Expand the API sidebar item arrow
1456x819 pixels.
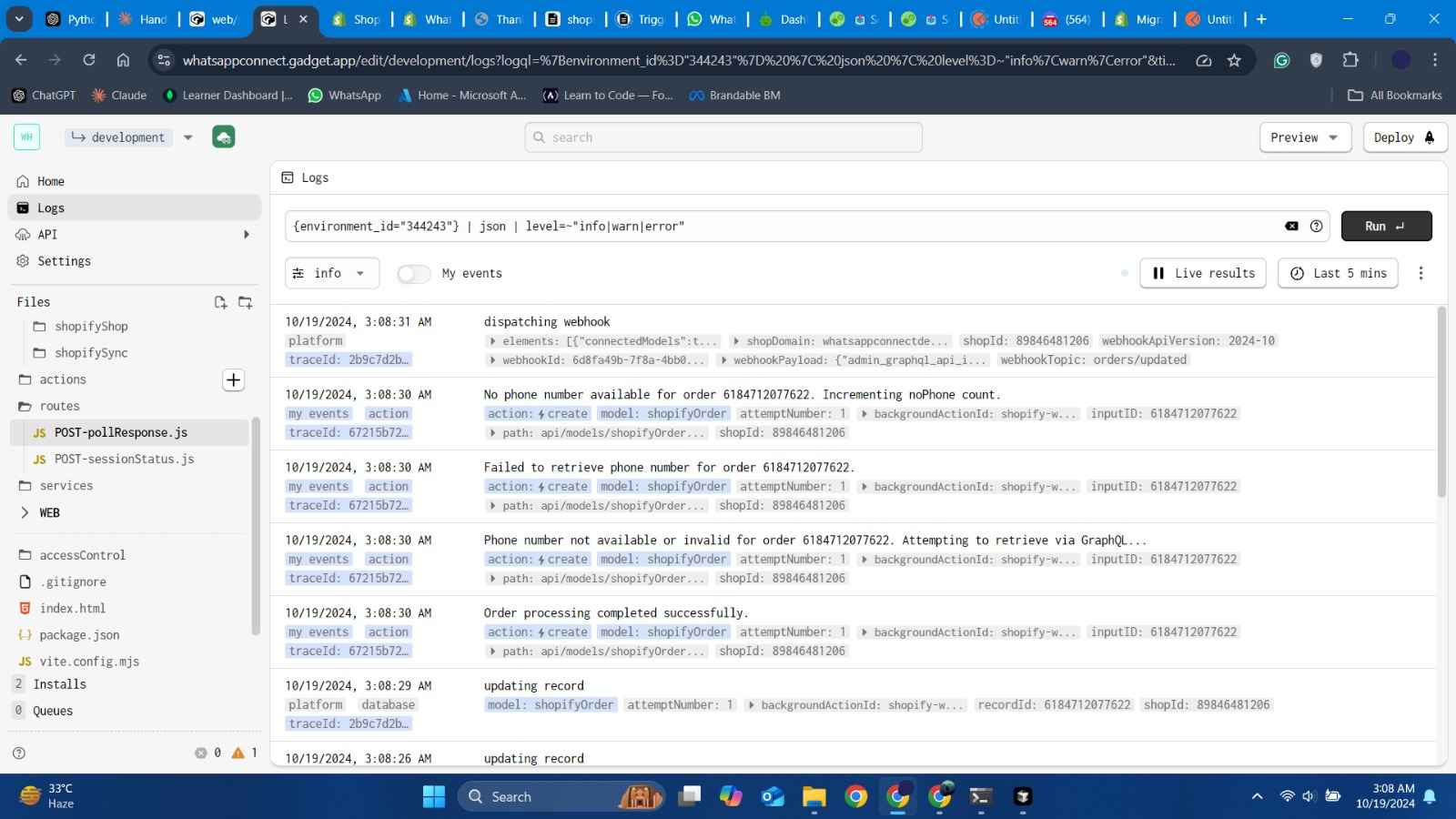click(x=246, y=235)
